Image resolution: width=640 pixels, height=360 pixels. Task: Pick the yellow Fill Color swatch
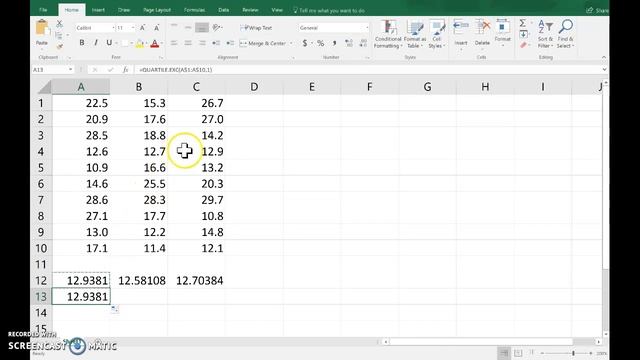pos(140,43)
